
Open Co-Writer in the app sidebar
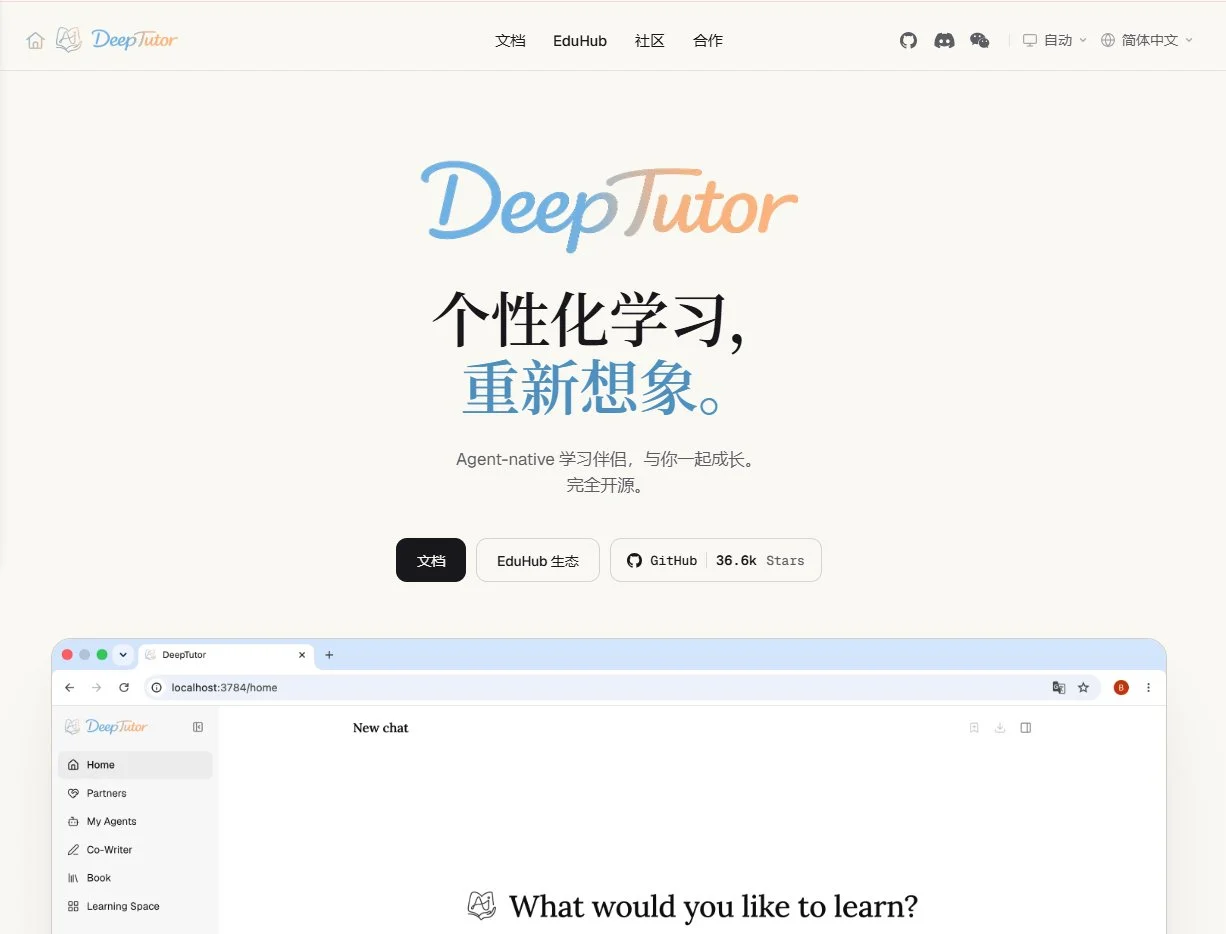click(x=135, y=850)
